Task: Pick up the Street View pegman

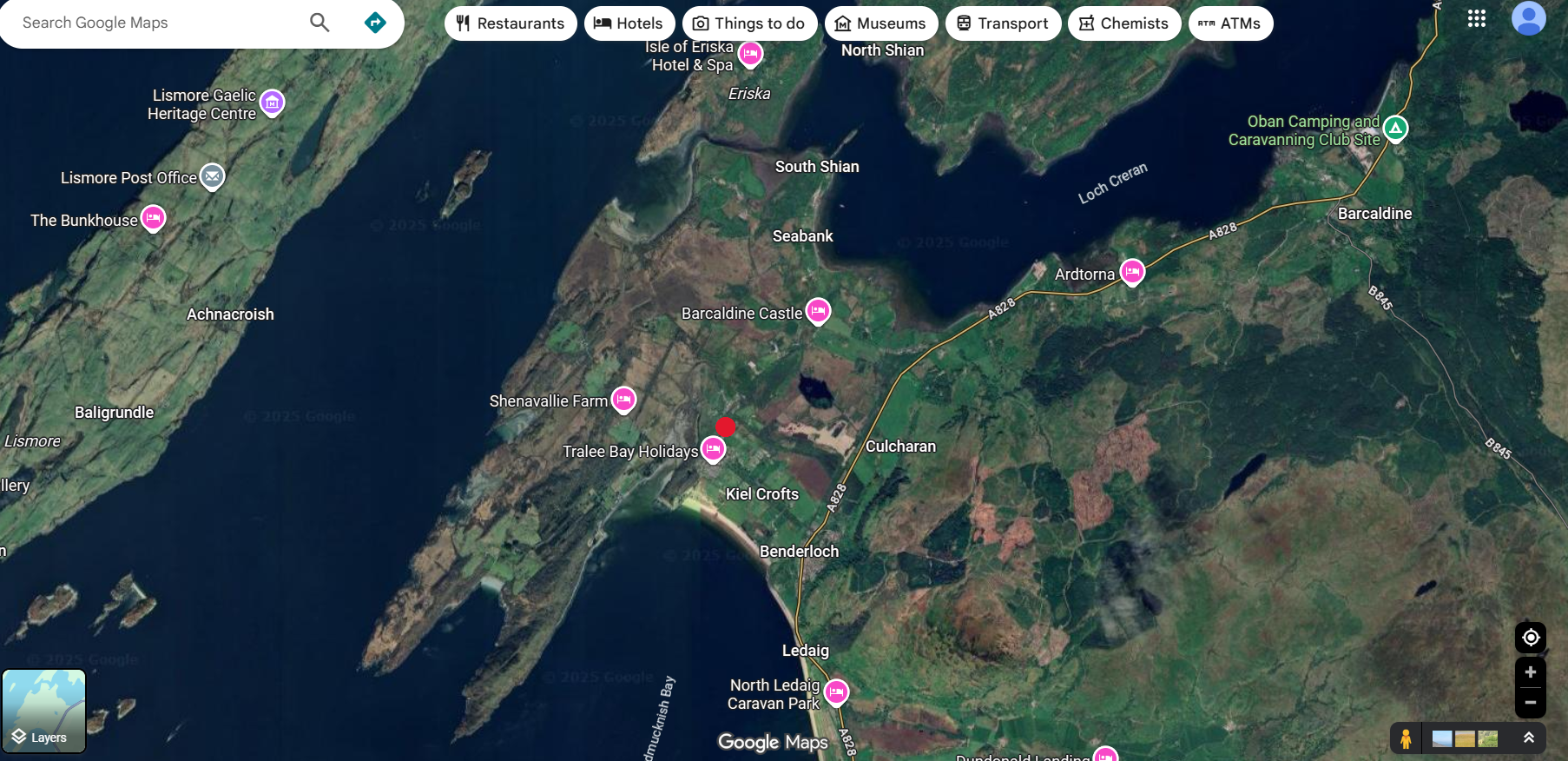Action: pos(1405,738)
